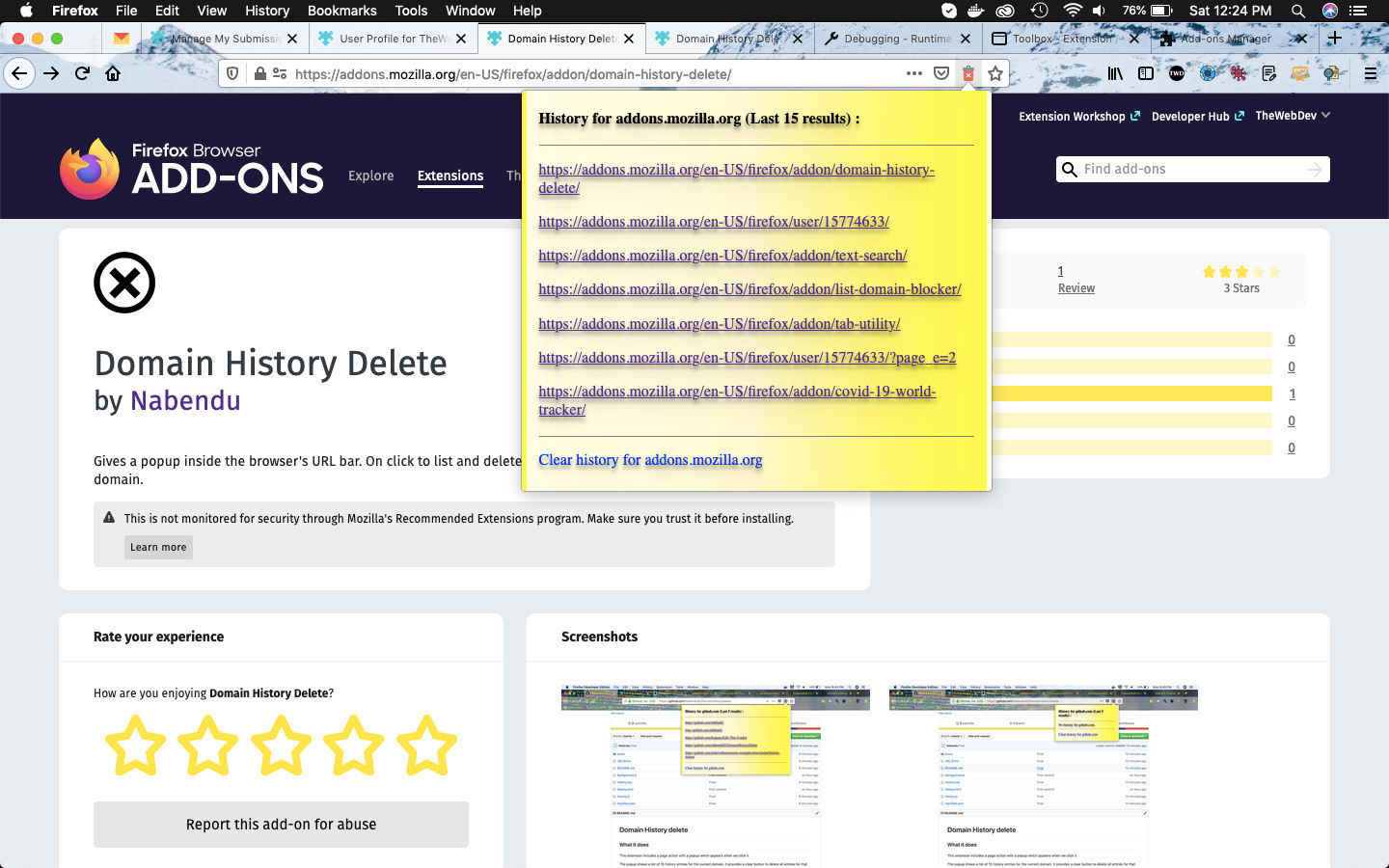Image resolution: width=1389 pixels, height=868 pixels.
Task: Open the first add-on screenshot thumbnail
Action: pos(716,776)
